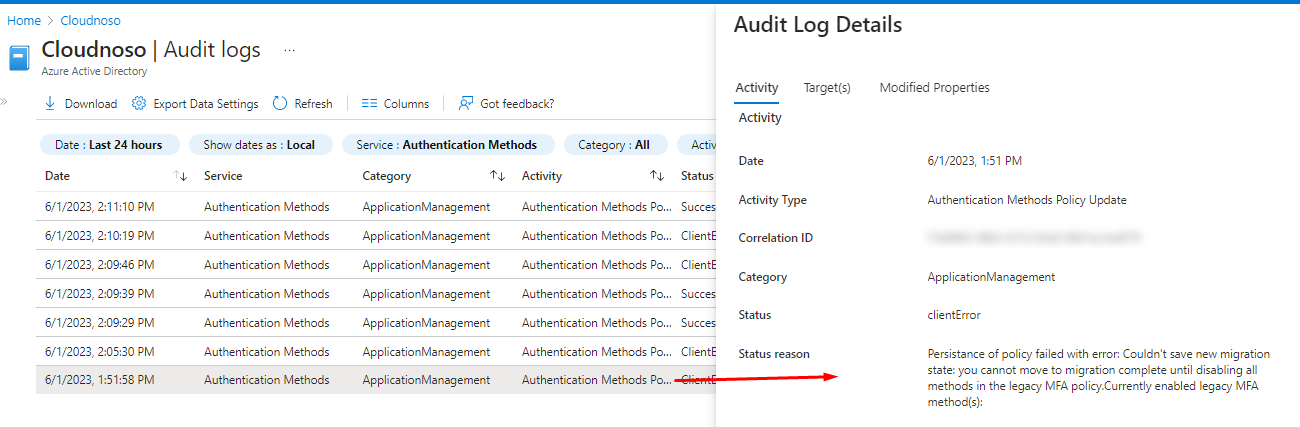Click the Got feedback person icon

(x=466, y=104)
